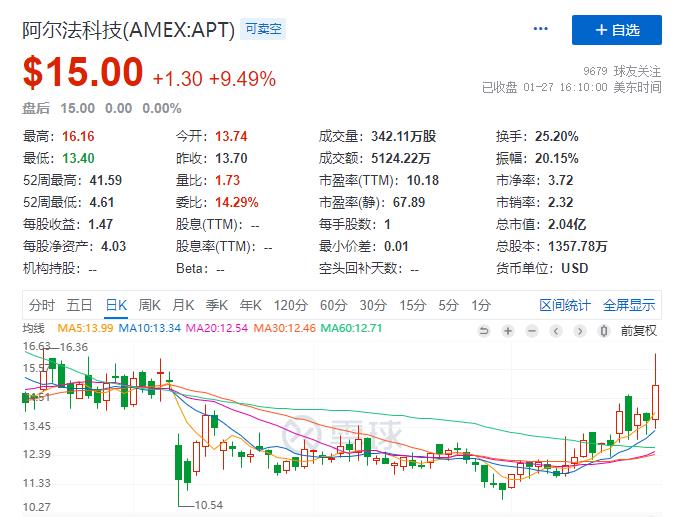Click the 最高 value 16.16
Screen dimensions: 680x517
[78, 136]
